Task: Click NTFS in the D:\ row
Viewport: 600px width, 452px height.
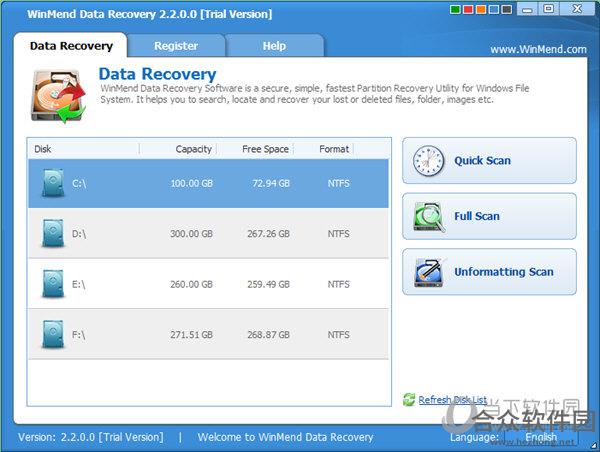Action: point(338,234)
